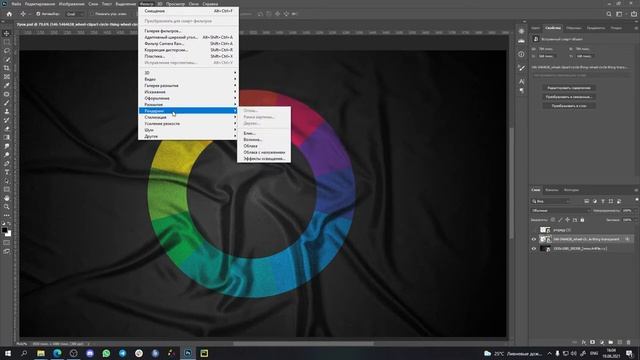The width and height of the screenshot is (640, 360).
Task: Hide the selected color wheel layer
Action: point(533,239)
